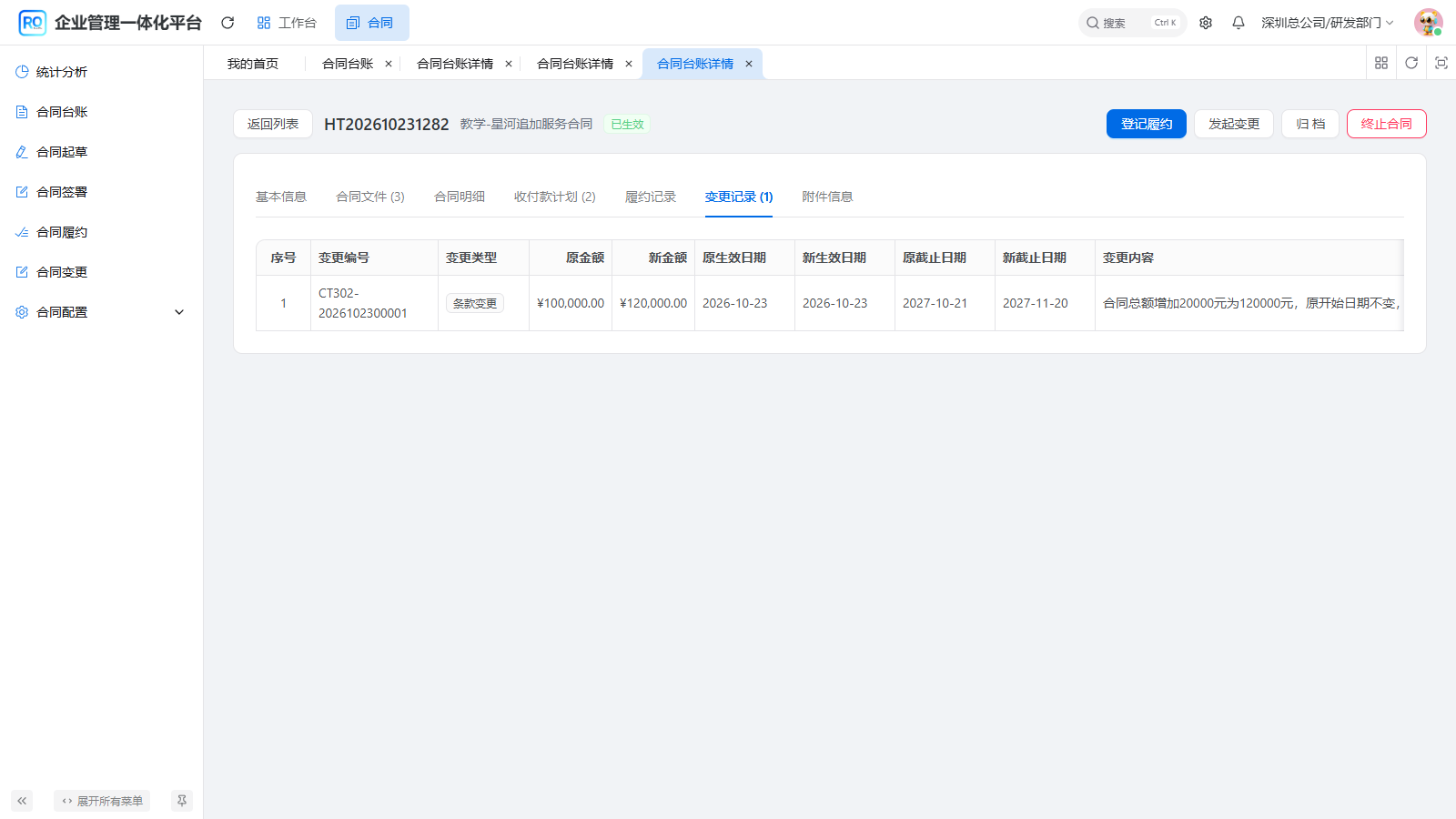This screenshot has height=819, width=1456.
Task: Switch to 工作台 top menu
Action: [287, 23]
